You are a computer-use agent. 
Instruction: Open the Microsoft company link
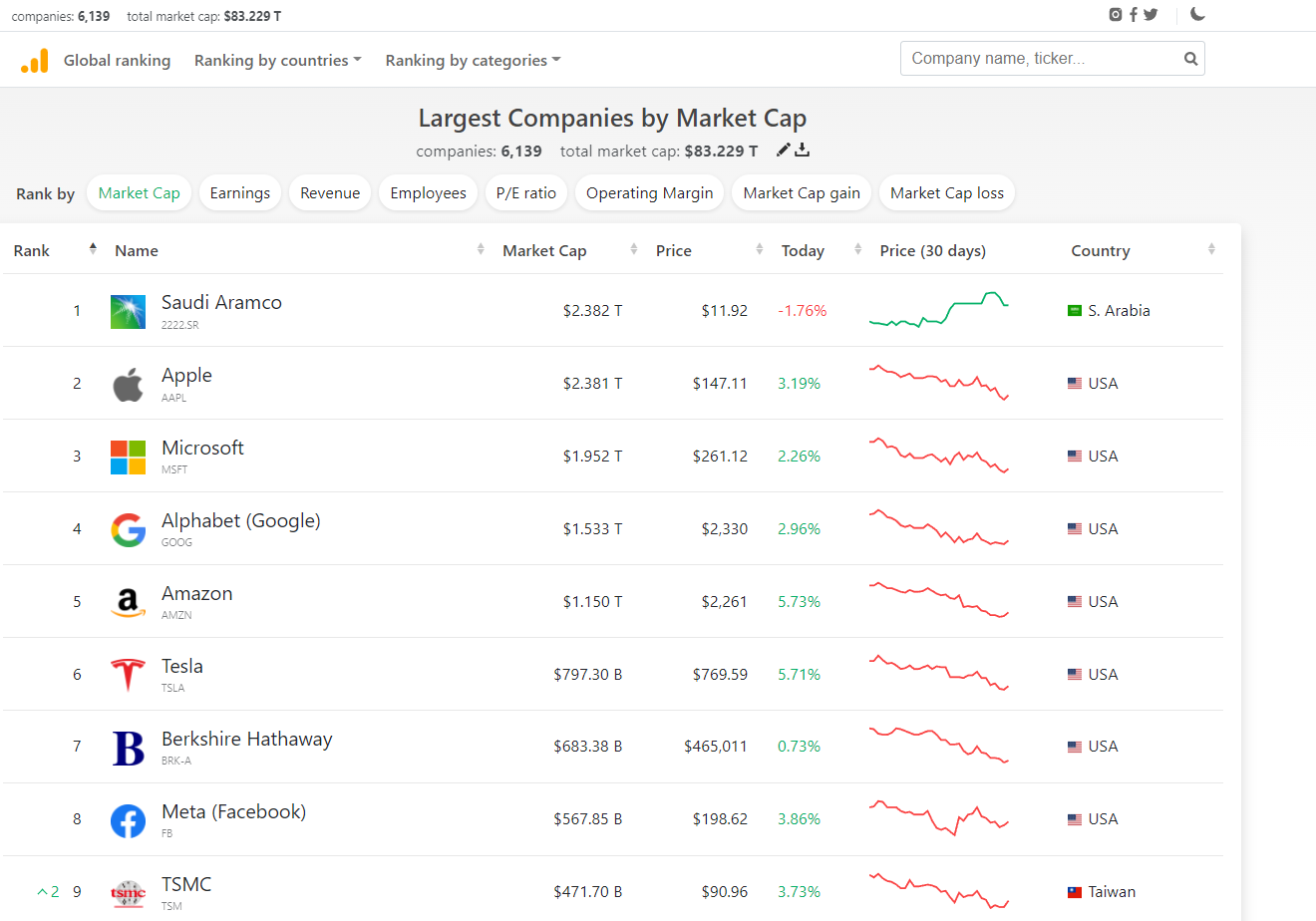click(202, 449)
